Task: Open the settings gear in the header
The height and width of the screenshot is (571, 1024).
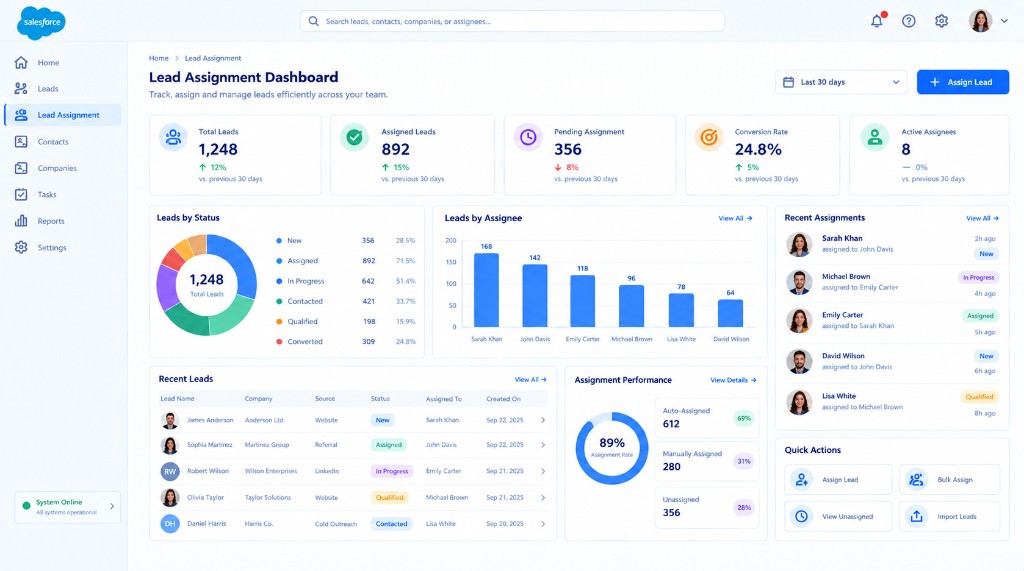Action: click(941, 21)
